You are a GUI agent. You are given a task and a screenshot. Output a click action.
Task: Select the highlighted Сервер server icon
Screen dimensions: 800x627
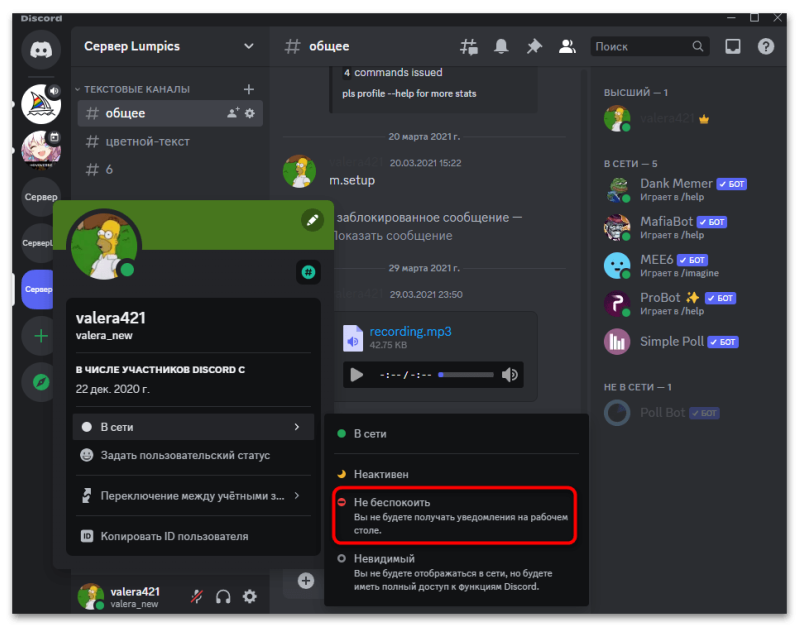tap(38, 289)
